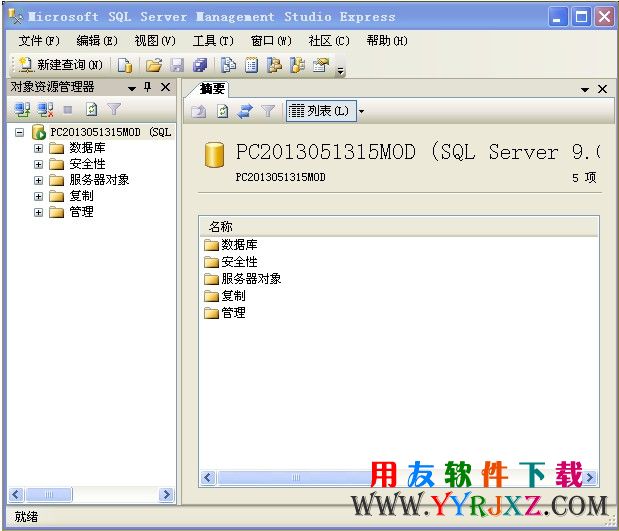Viewport: 619px width, 531px height.
Task: Expand the 安全性 tree node
Action: coord(38,164)
